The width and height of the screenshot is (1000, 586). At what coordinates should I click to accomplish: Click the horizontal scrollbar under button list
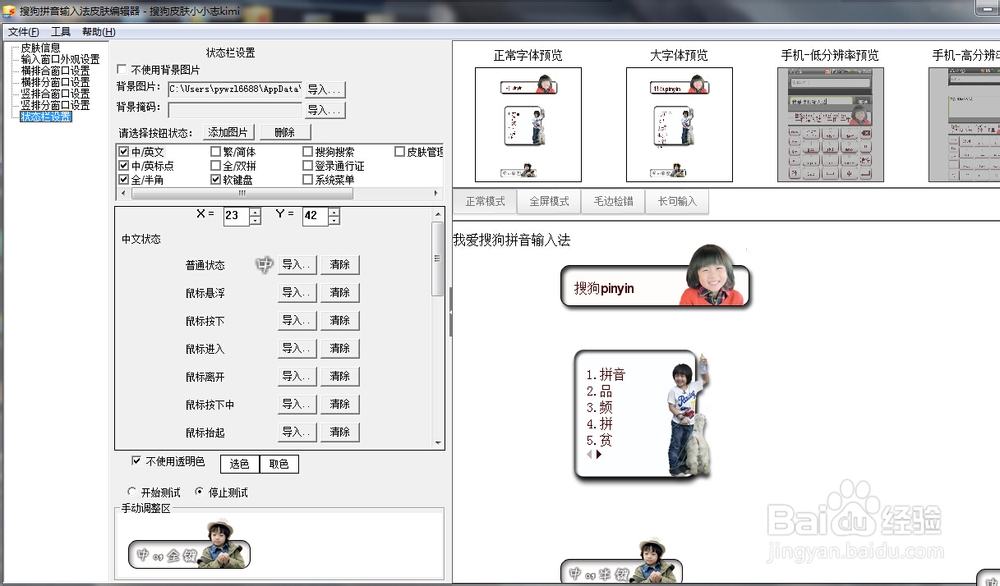tap(242, 193)
